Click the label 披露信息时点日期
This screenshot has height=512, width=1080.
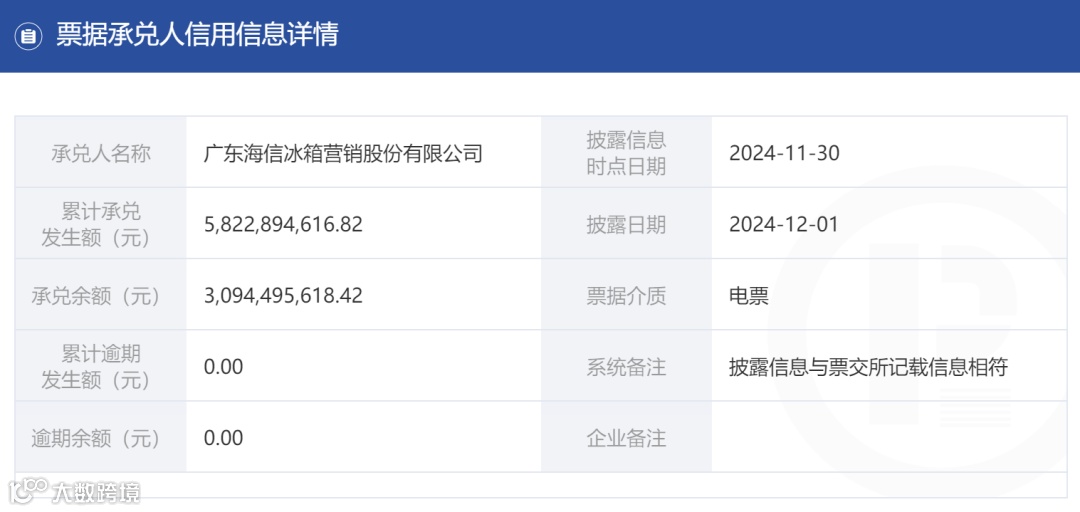pyautogui.click(x=626, y=153)
